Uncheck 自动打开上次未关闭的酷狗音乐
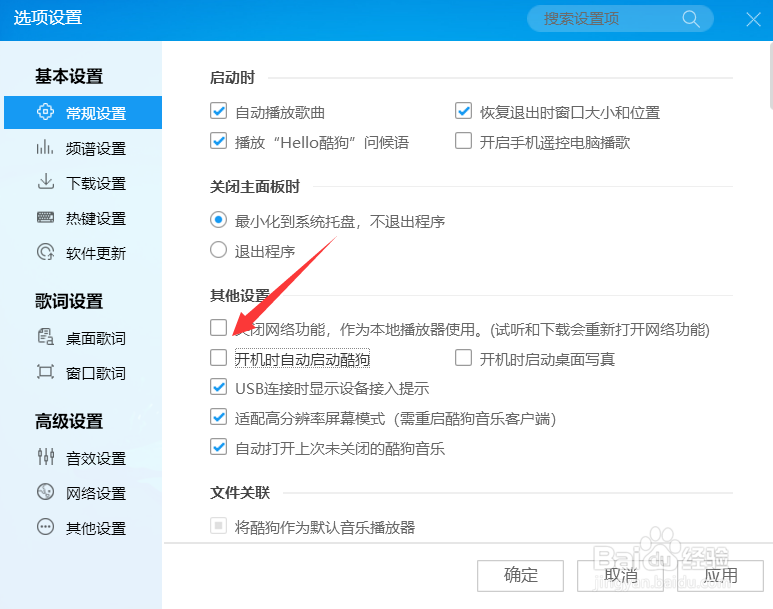The image size is (773, 609). coord(218,447)
